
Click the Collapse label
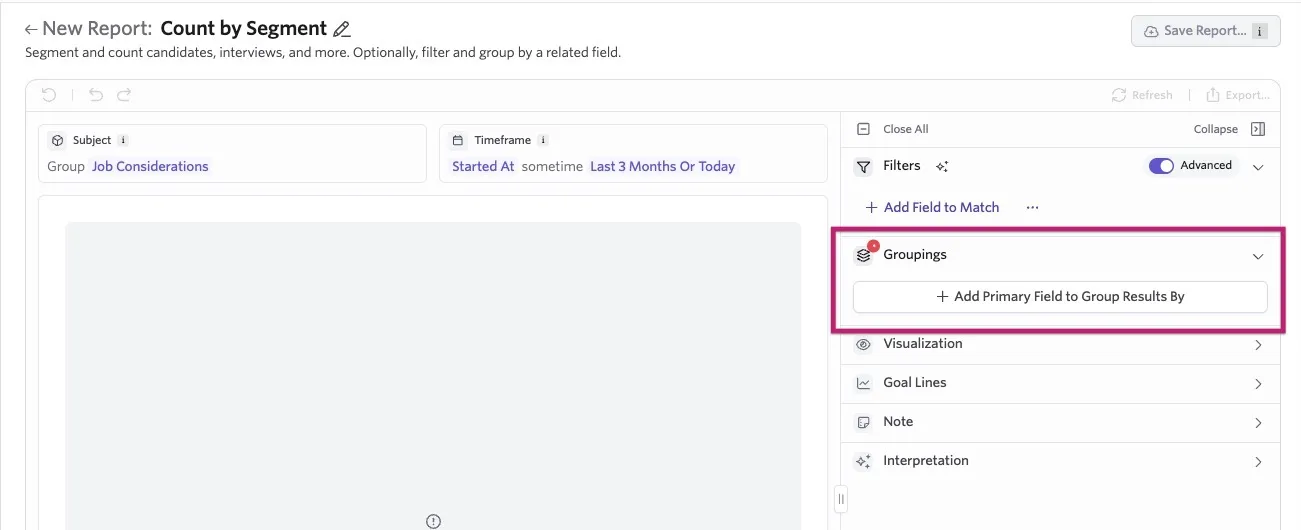(x=1216, y=129)
